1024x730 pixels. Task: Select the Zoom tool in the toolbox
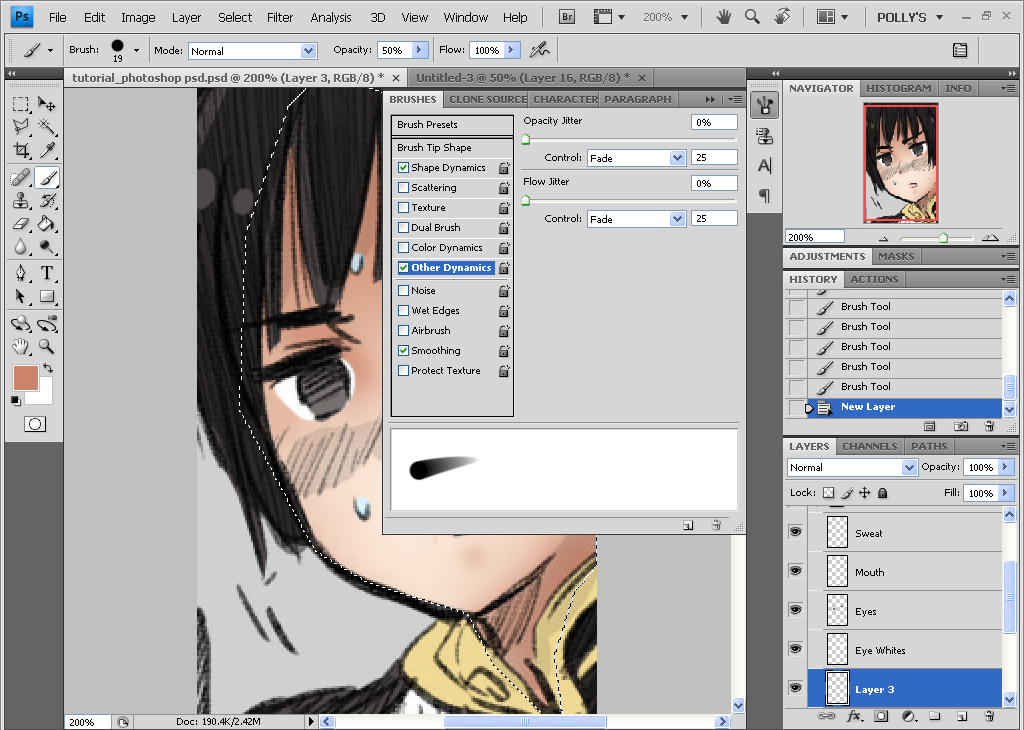click(46, 346)
